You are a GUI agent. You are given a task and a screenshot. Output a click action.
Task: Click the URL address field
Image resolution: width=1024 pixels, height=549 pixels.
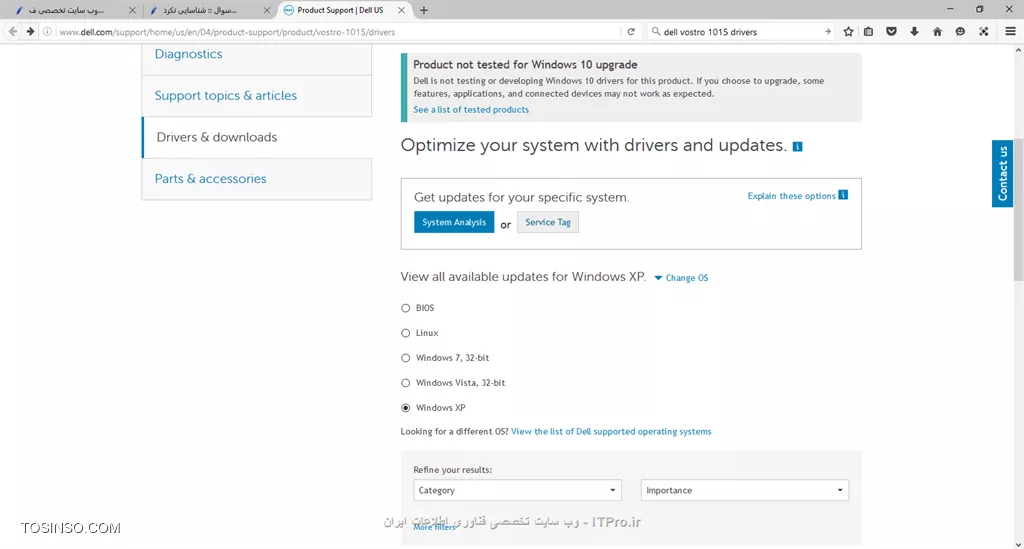pyautogui.click(x=336, y=31)
